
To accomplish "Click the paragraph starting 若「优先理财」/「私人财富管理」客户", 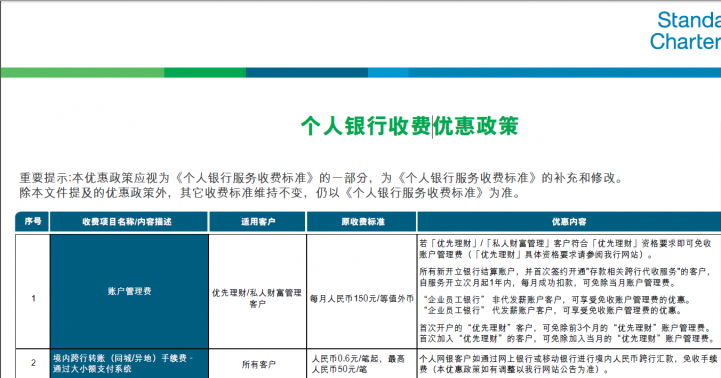I will [566, 249].
